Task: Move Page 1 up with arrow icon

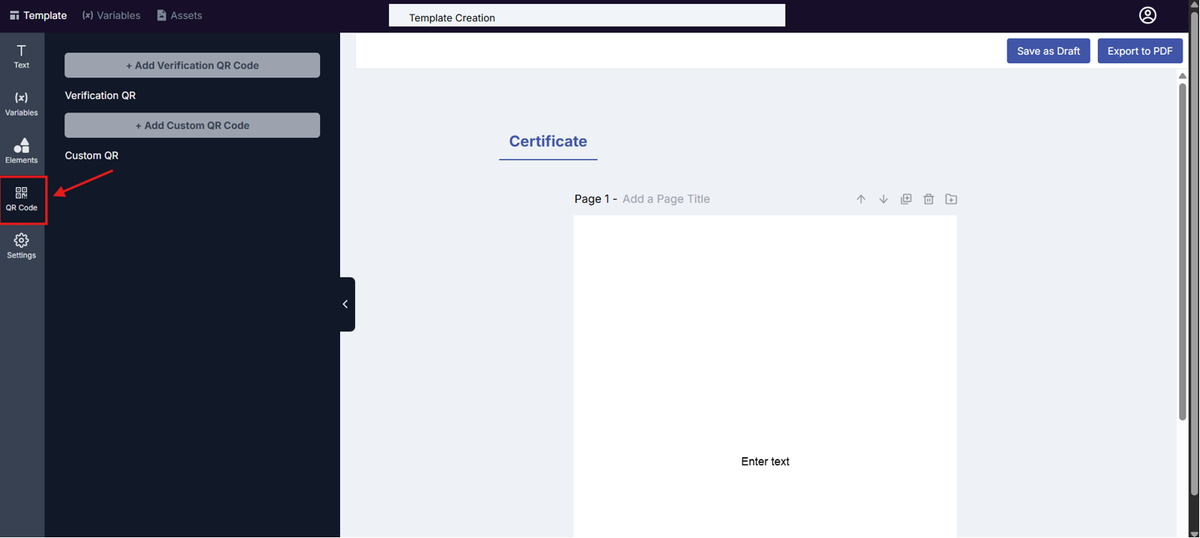Action: pos(861,199)
